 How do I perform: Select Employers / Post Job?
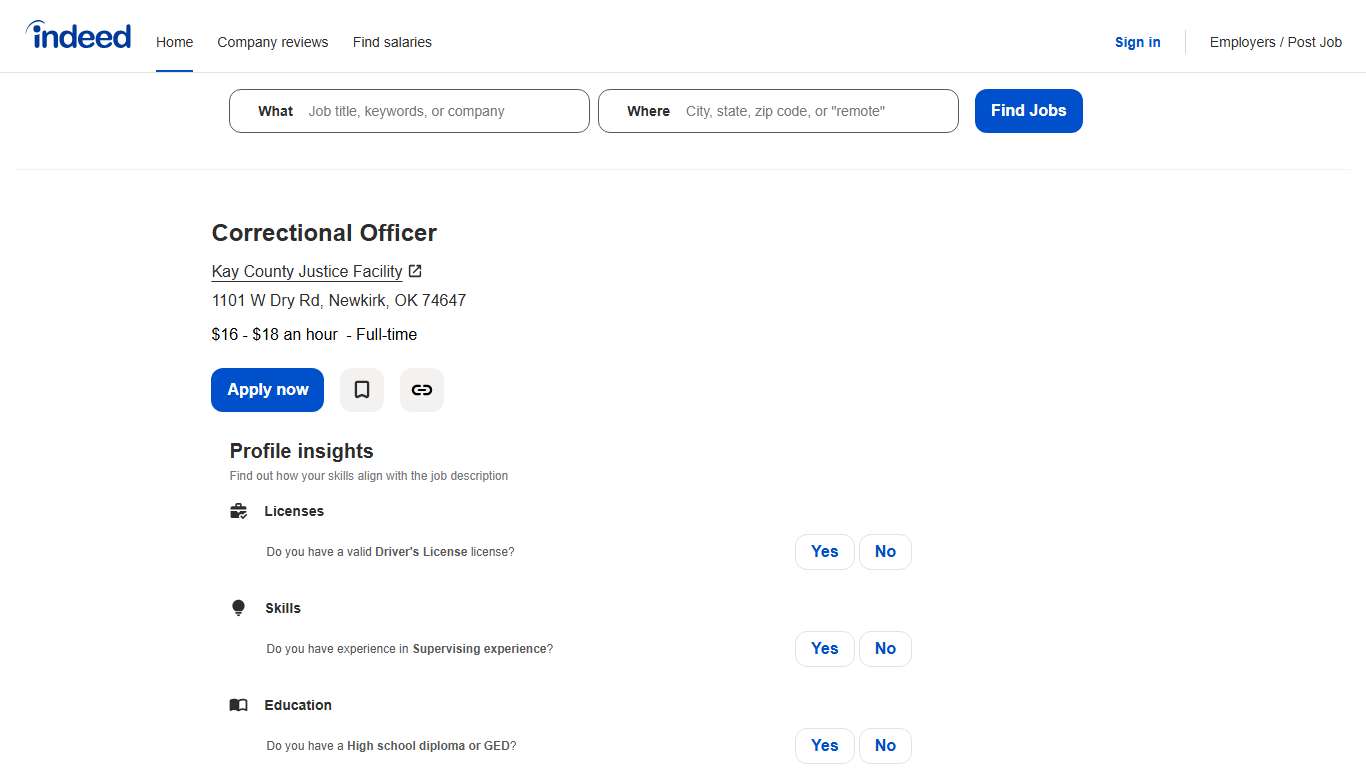(1276, 42)
